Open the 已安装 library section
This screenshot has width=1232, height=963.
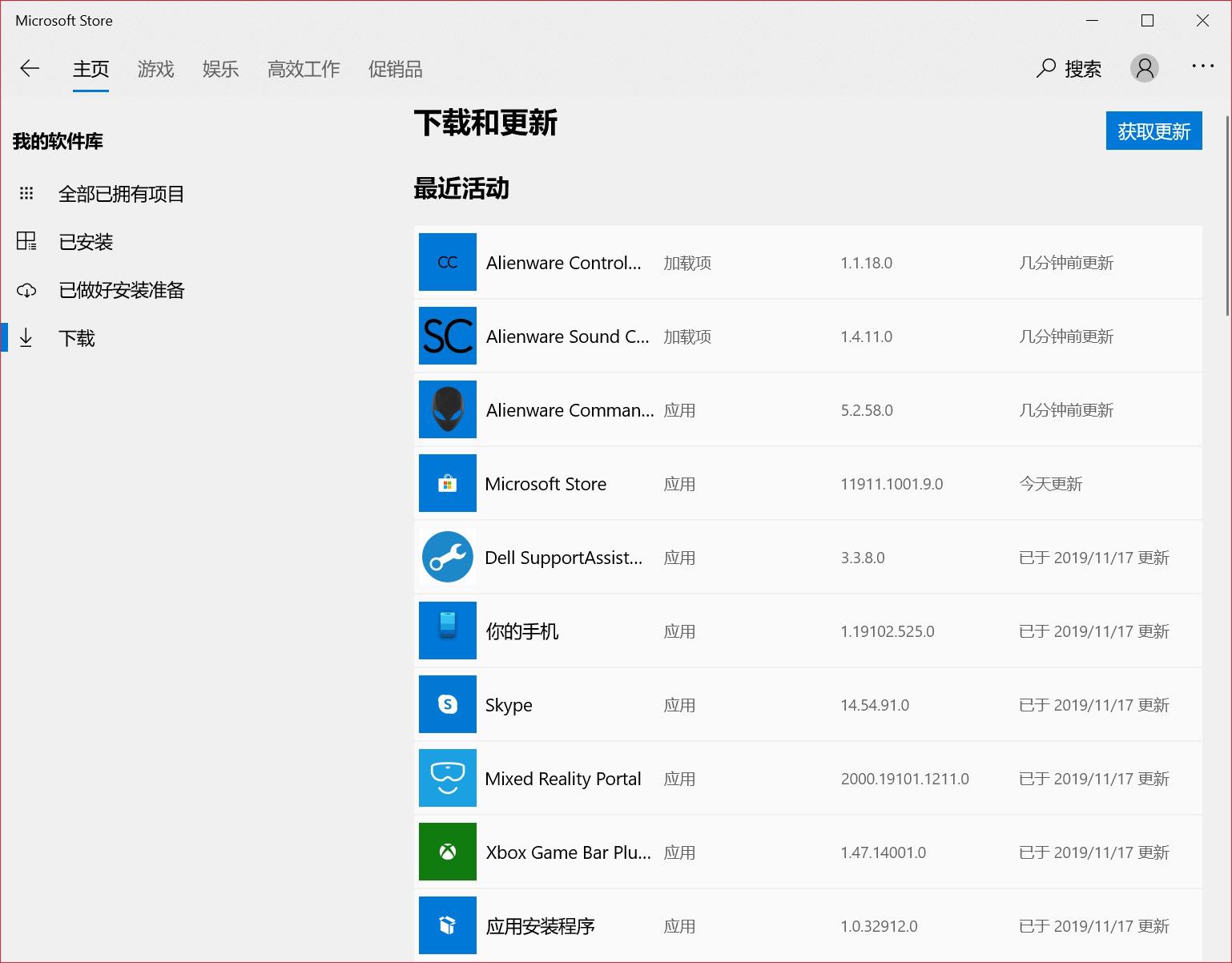86,242
